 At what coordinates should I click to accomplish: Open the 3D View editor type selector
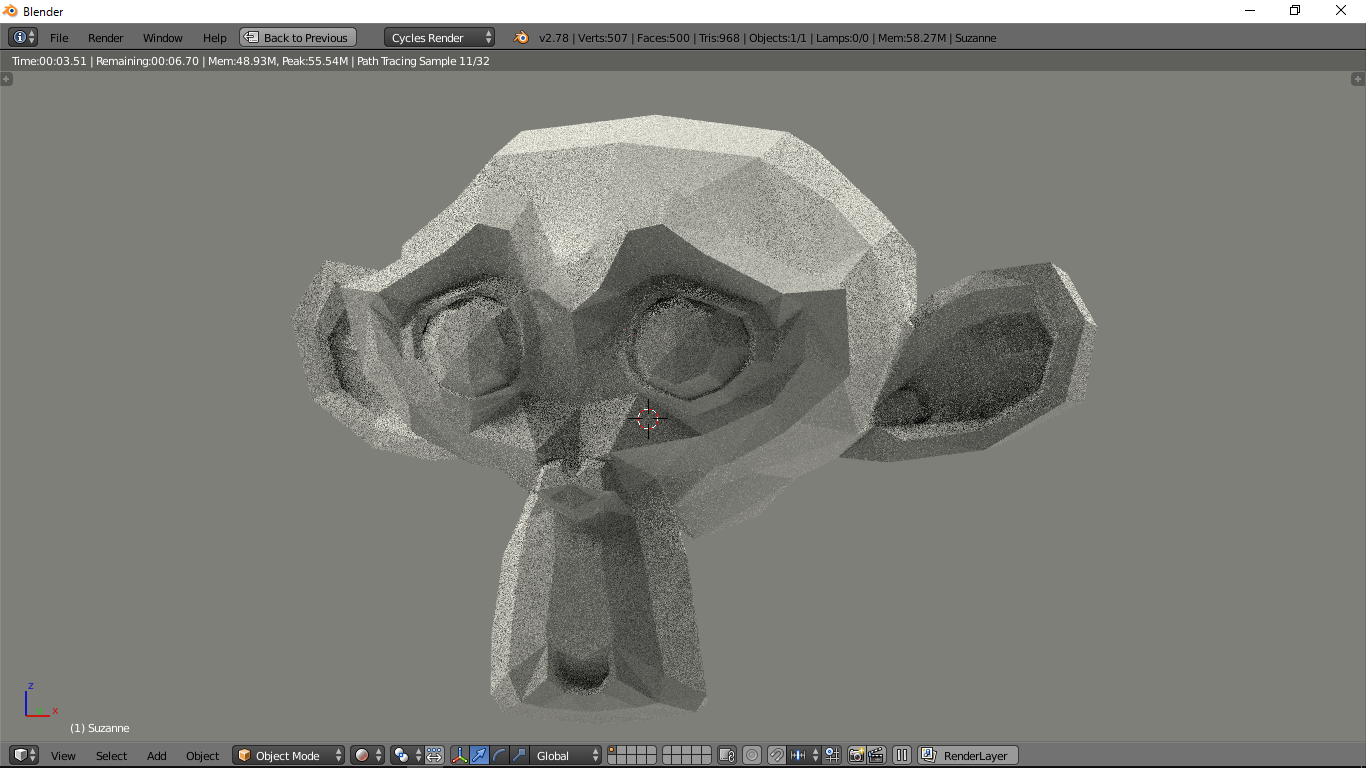click(x=23, y=755)
